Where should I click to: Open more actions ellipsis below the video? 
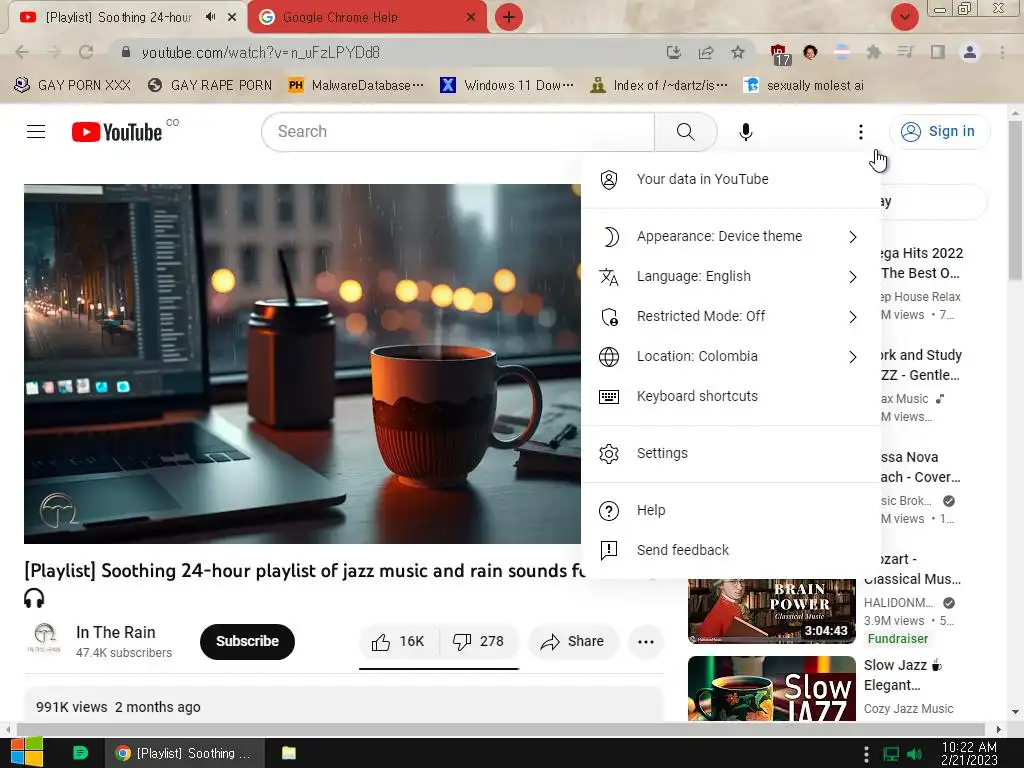point(645,641)
